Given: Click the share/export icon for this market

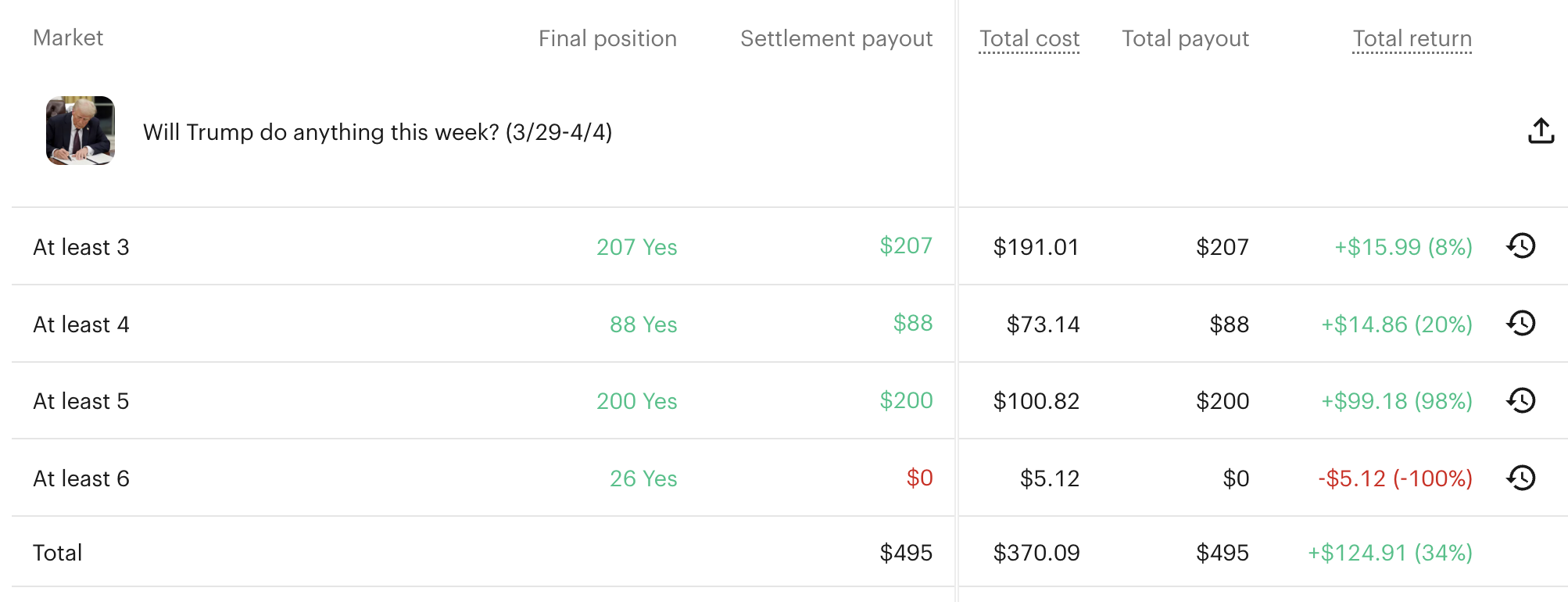Looking at the screenshot, I should coord(1541,130).
